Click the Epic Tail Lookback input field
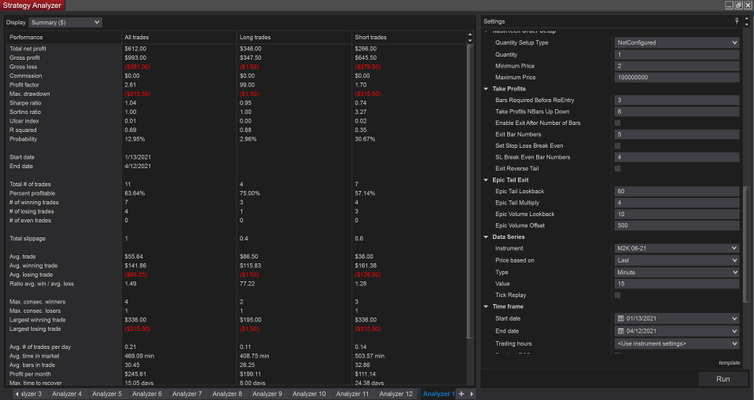754x400 pixels. (676, 191)
